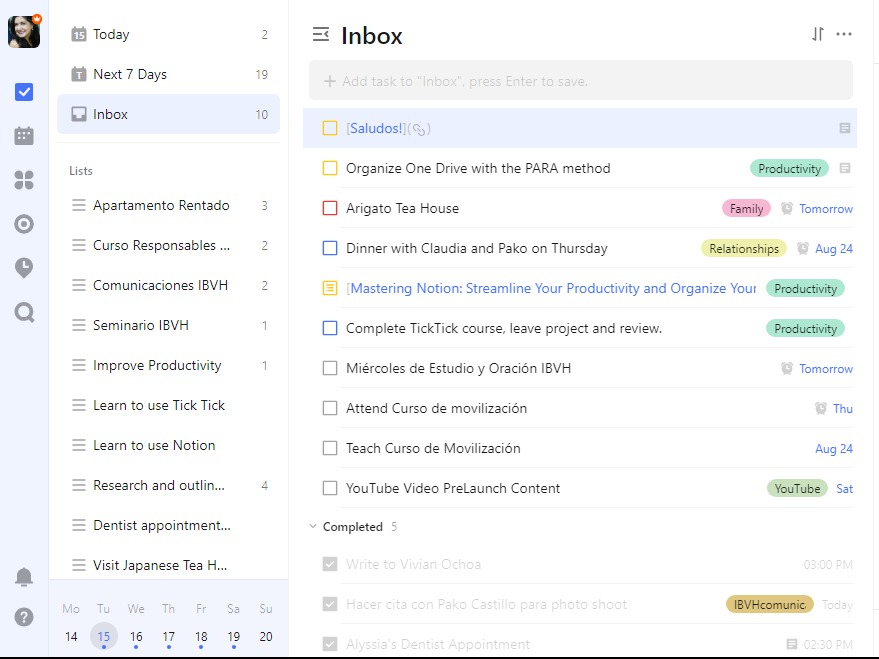The image size is (879, 659).
Task: Open the Learn to use Notion list
Action: (168, 445)
